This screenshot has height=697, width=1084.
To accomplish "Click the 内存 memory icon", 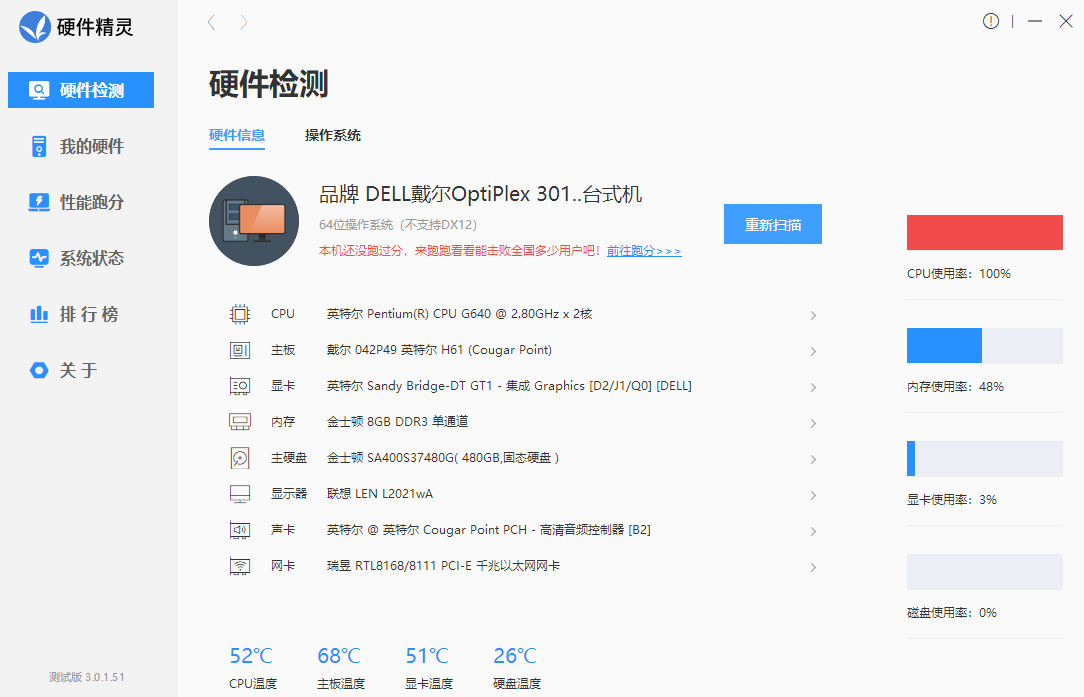I will (x=240, y=422).
